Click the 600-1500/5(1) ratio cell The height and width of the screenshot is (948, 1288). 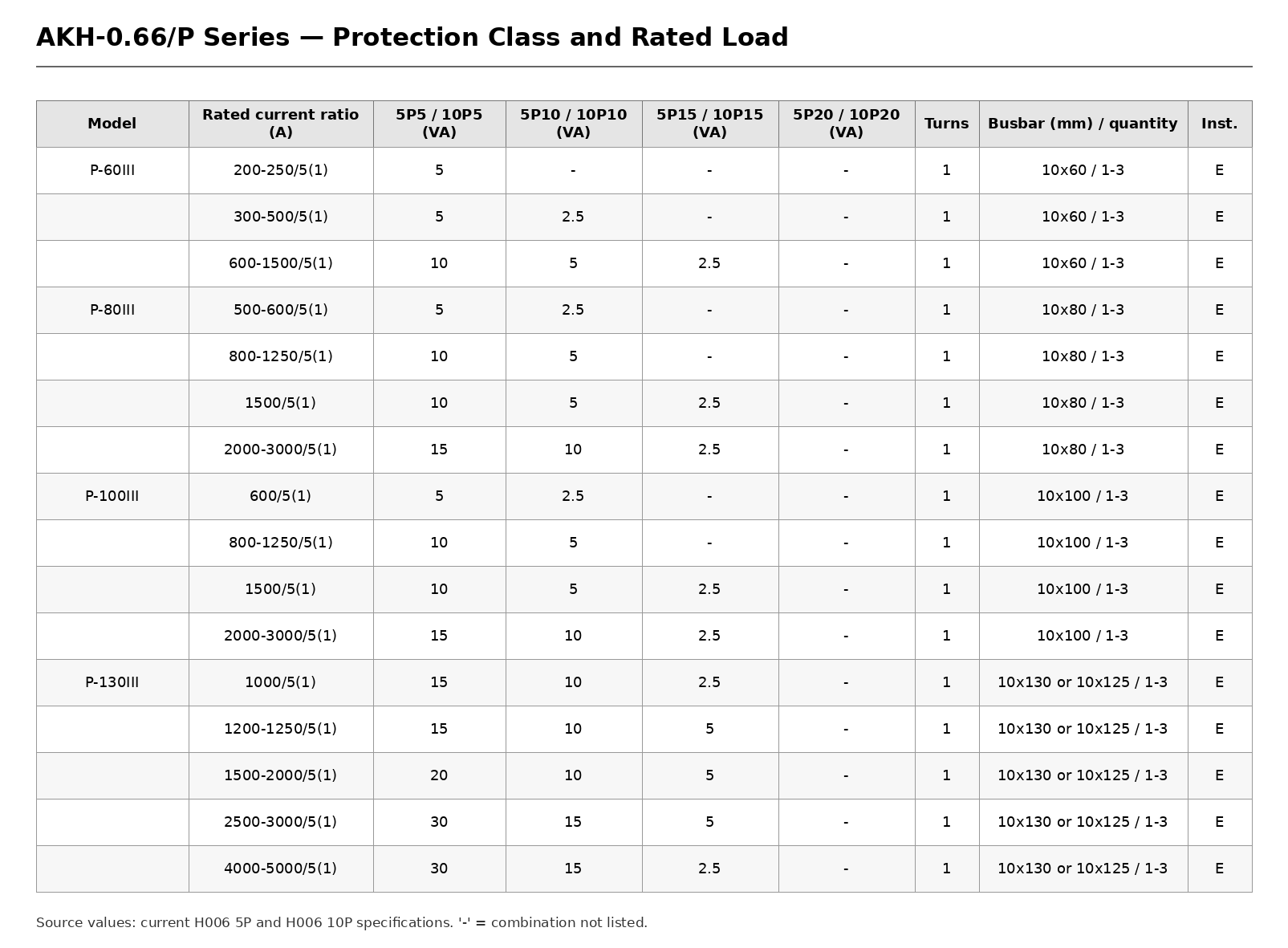pos(281,263)
